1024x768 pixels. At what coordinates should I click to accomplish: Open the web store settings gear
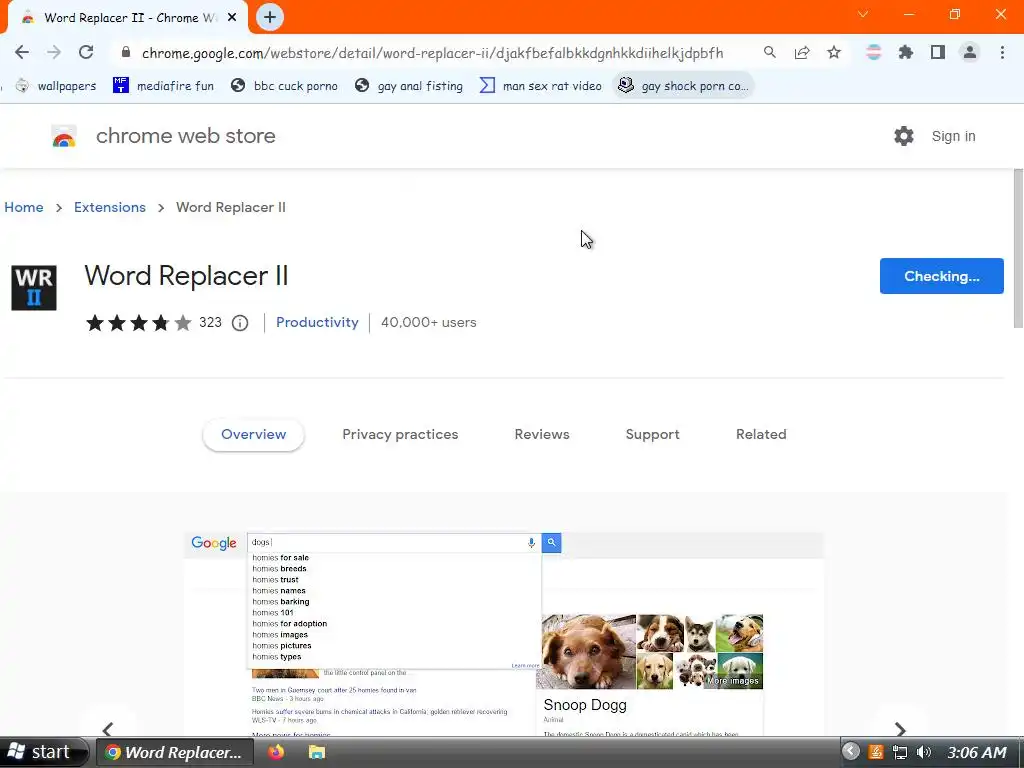(904, 136)
